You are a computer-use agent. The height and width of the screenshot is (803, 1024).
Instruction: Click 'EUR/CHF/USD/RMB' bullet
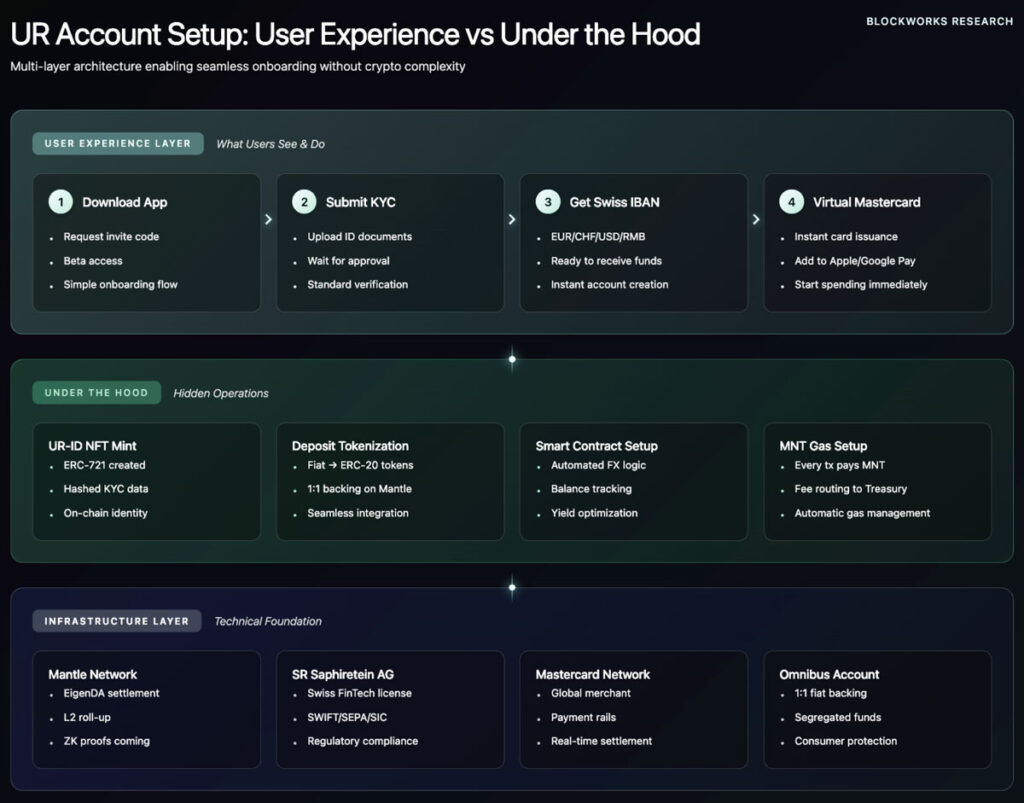tap(598, 236)
